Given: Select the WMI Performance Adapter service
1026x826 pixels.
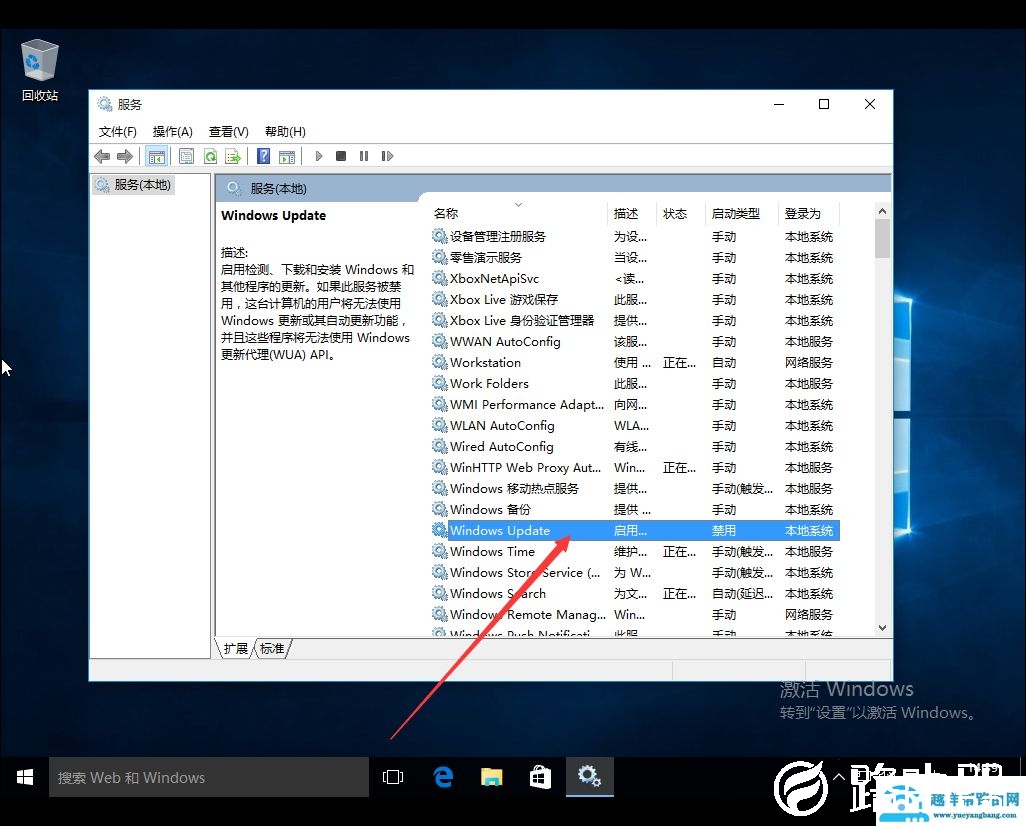Looking at the screenshot, I should [x=635, y=404].
